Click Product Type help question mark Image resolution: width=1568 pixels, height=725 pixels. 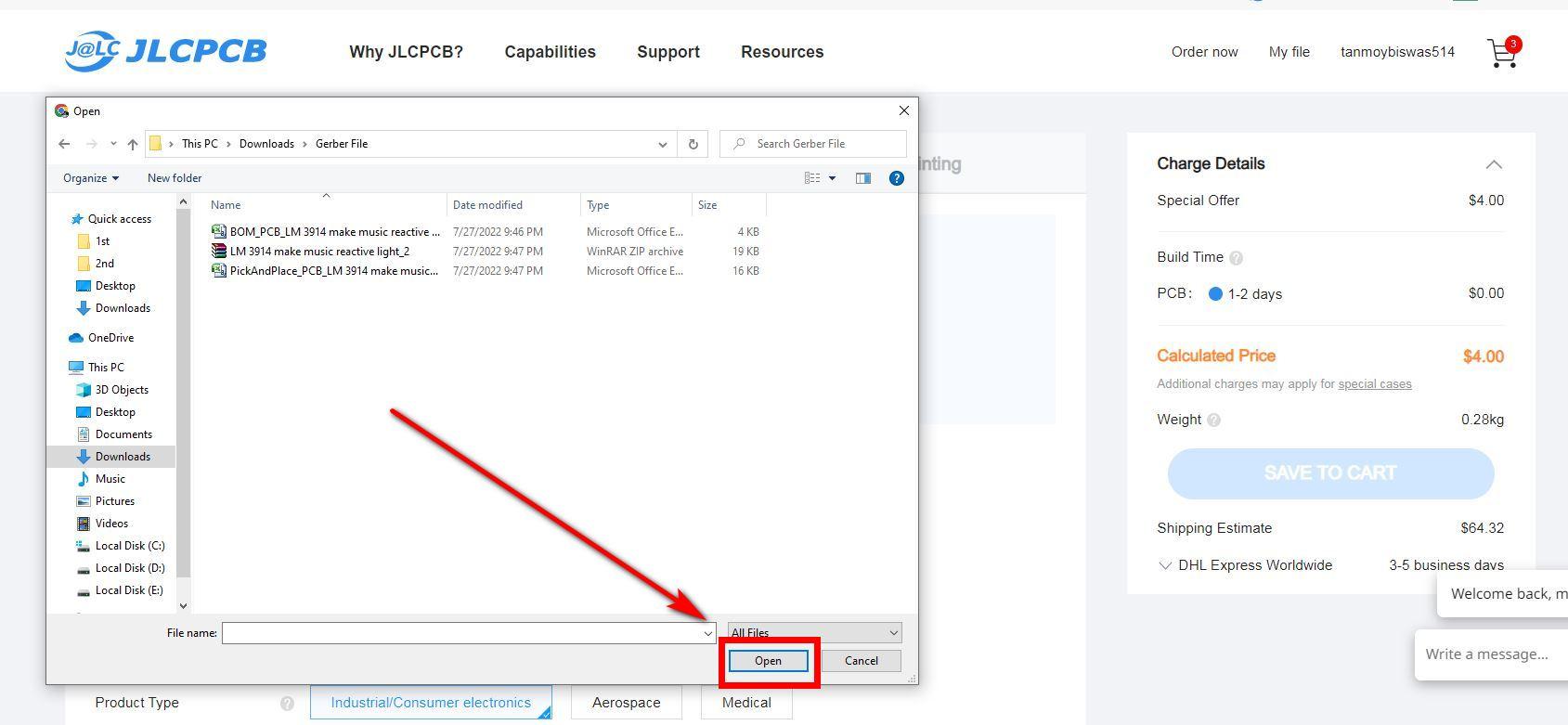pyautogui.click(x=287, y=704)
